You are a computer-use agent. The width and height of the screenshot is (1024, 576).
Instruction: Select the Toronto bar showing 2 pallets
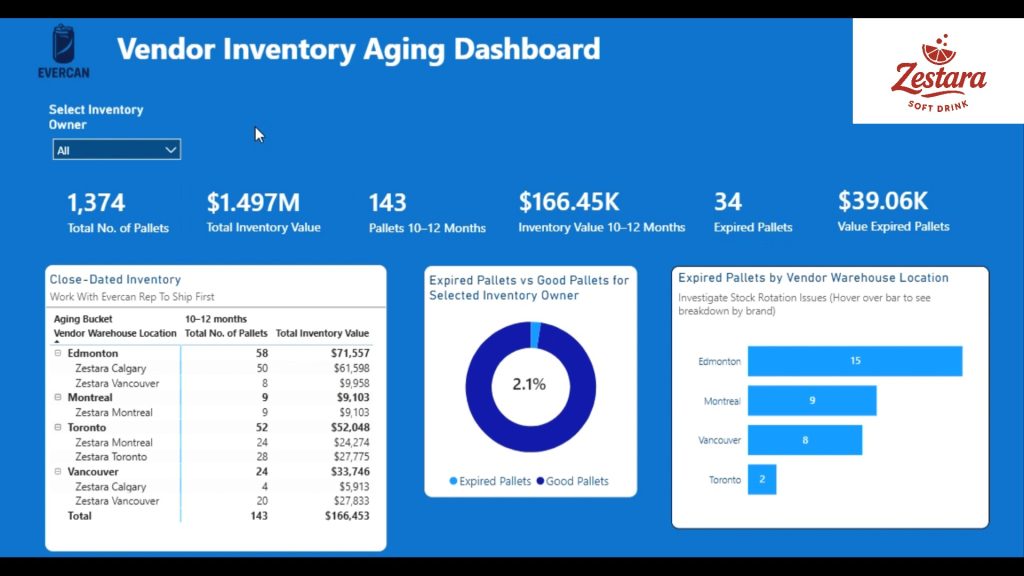click(761, 479)
